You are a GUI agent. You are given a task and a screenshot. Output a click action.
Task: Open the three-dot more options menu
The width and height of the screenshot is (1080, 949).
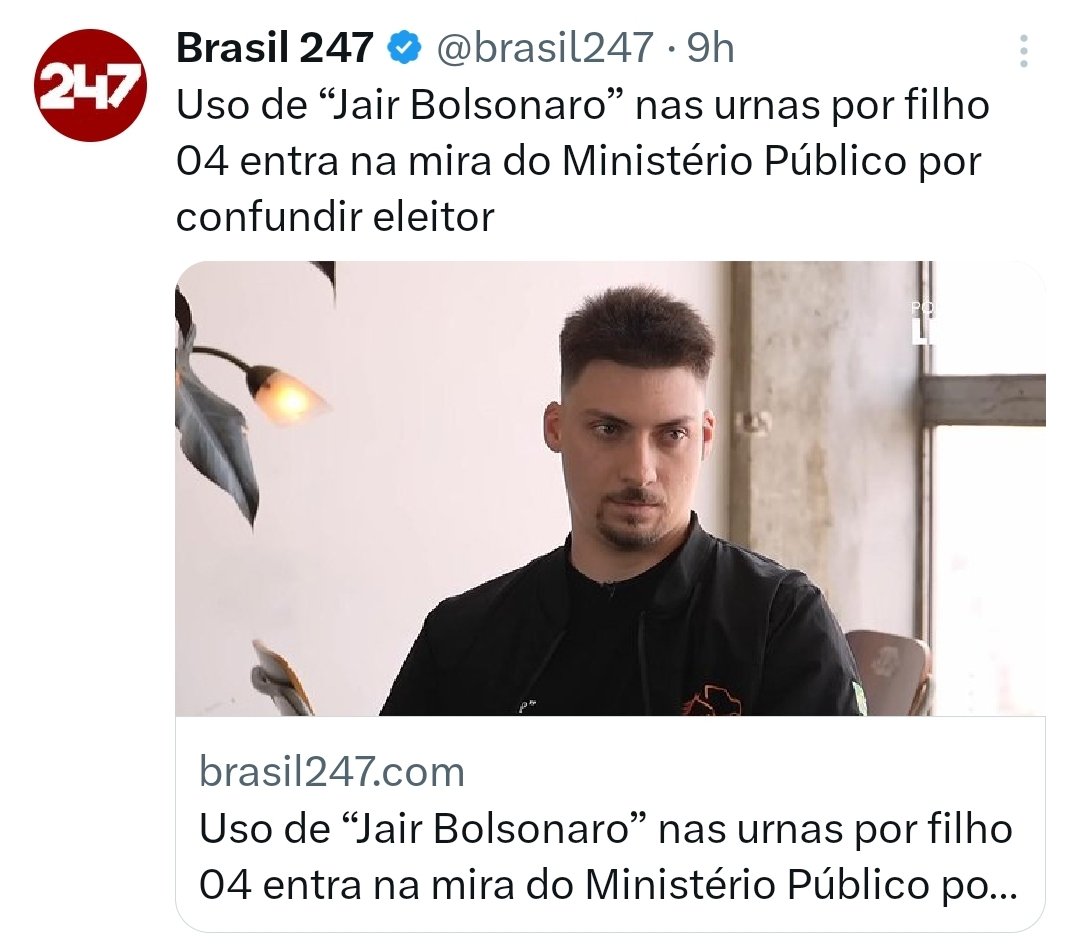(1024, 51)
